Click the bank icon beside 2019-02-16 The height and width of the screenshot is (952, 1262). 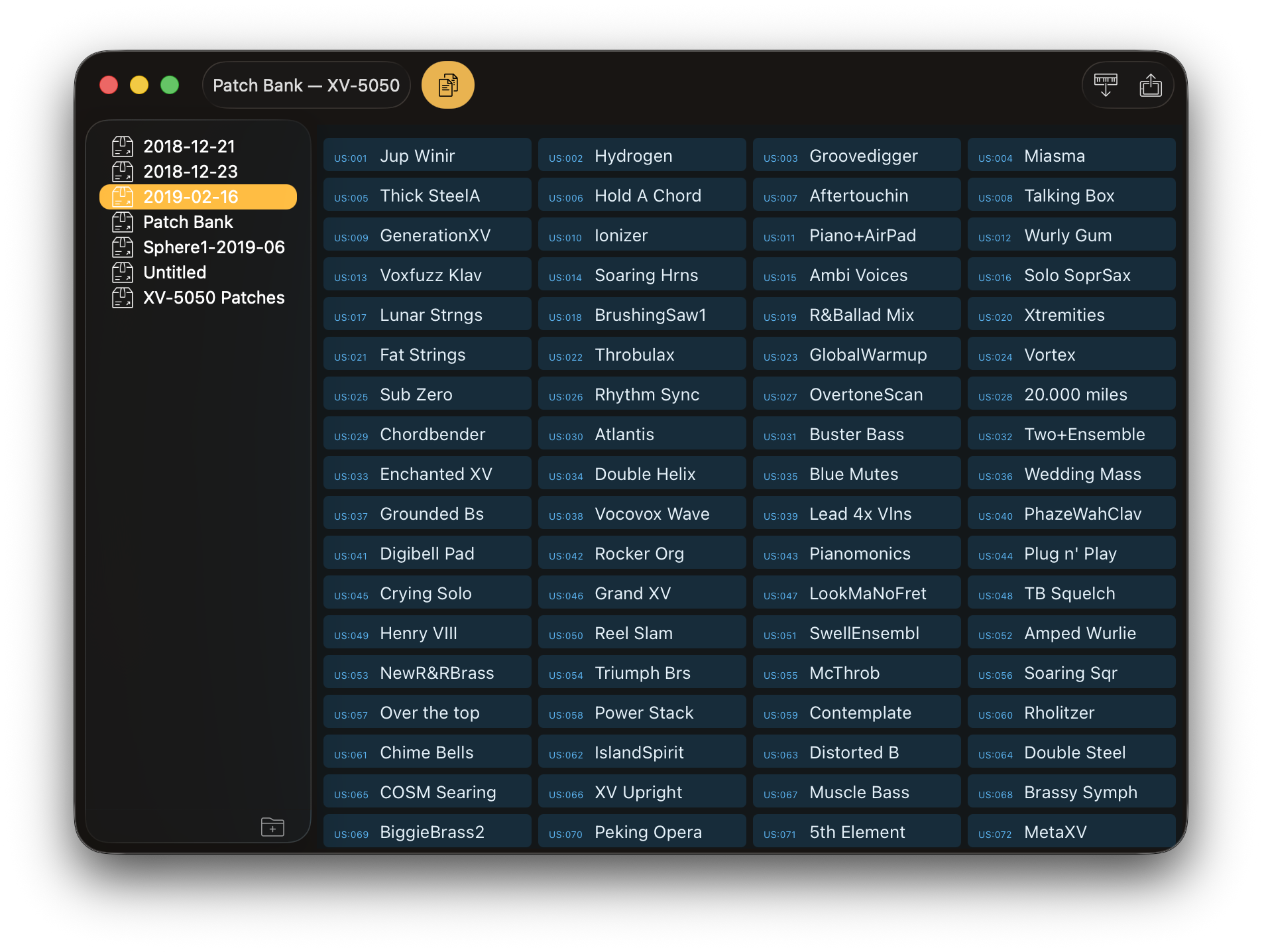click(123, 197)
